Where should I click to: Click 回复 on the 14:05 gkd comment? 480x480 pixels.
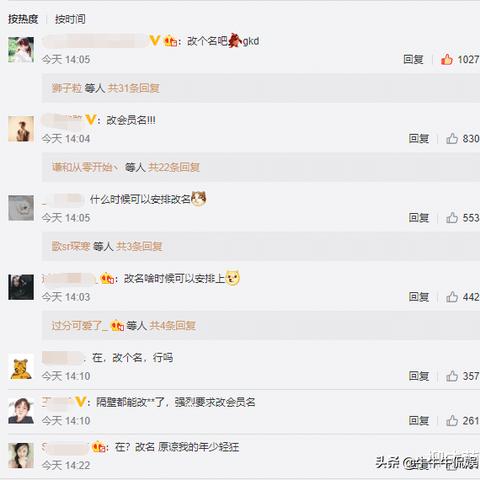click(413, 59)
